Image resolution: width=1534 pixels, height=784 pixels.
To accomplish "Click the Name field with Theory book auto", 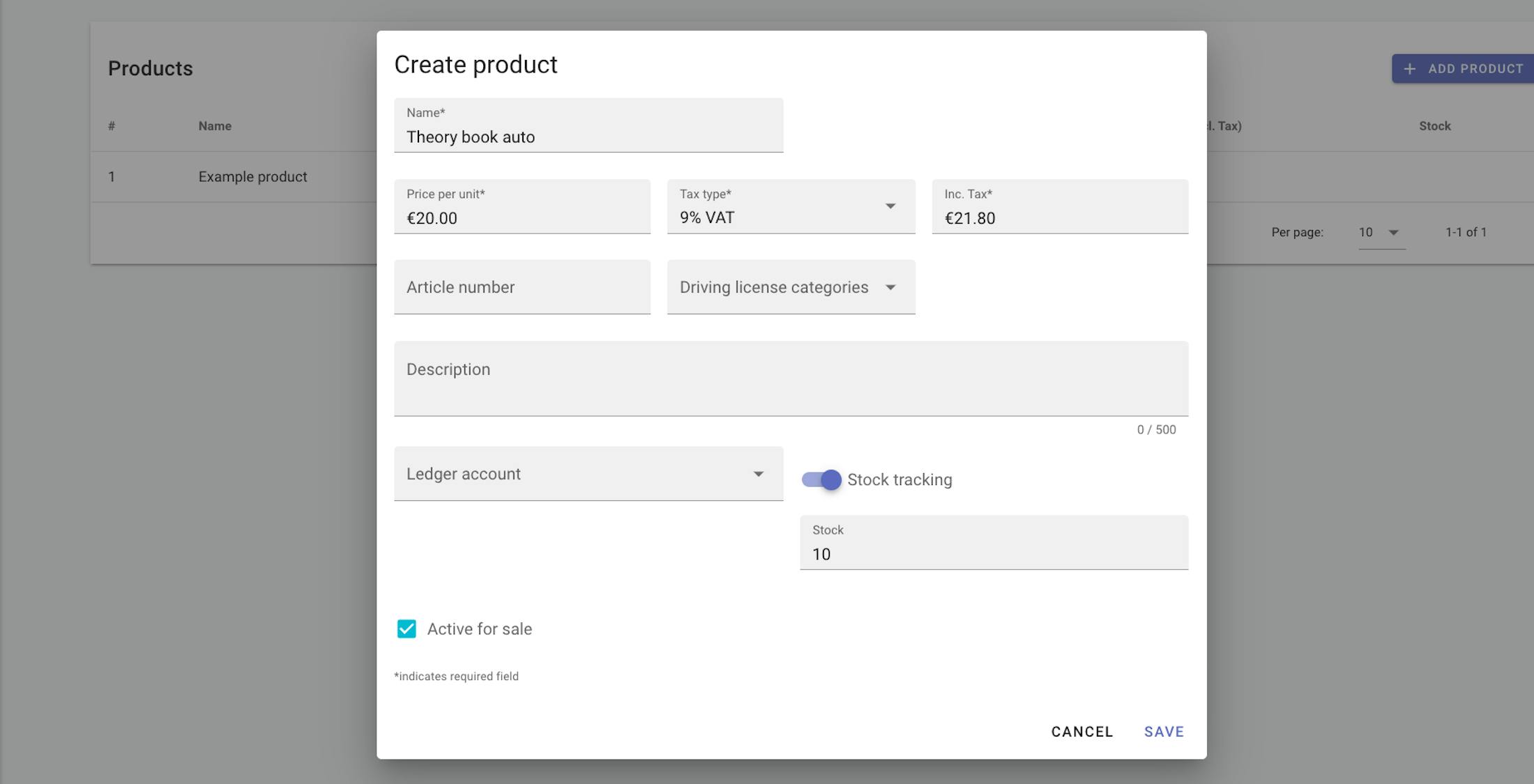I will pyautogui.click(x=588, y=125).
